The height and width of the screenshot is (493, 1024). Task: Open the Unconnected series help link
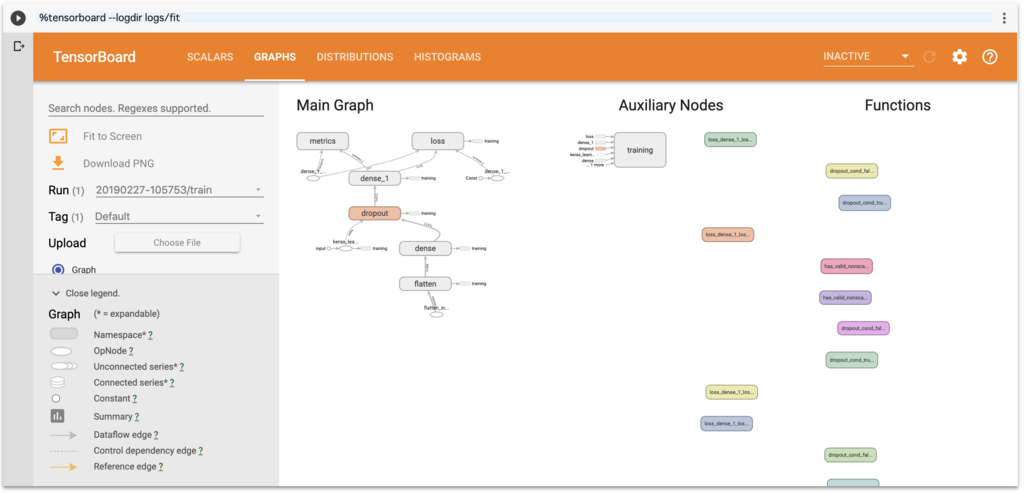coord(182,367)
